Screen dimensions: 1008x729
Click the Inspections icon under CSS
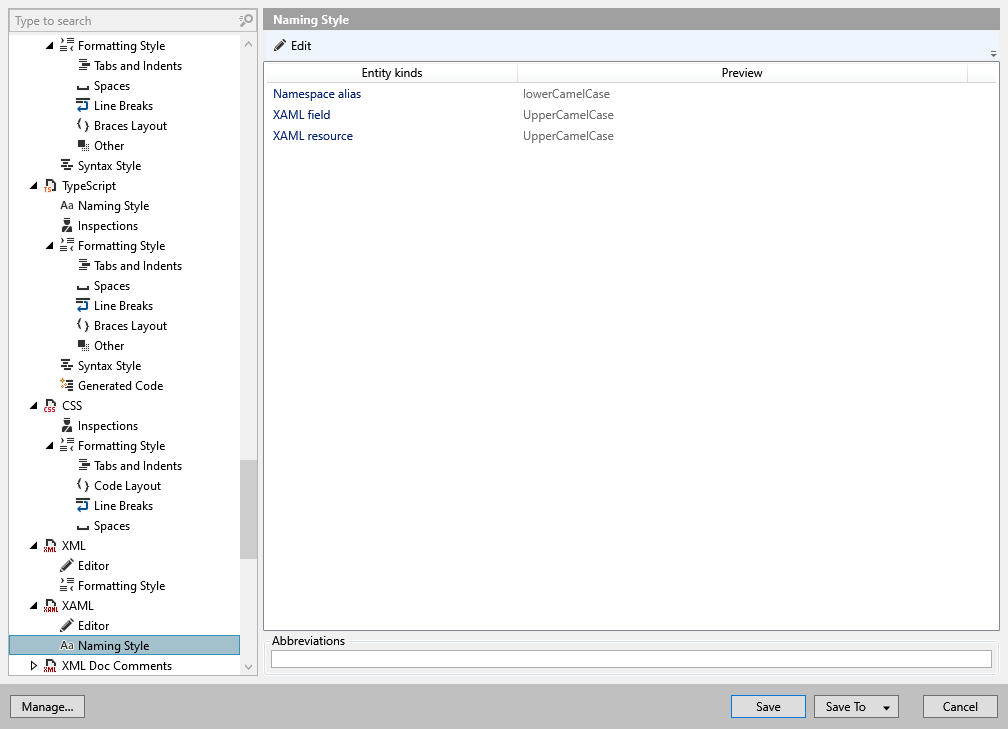pyautogui.click(x=65, y=425)
